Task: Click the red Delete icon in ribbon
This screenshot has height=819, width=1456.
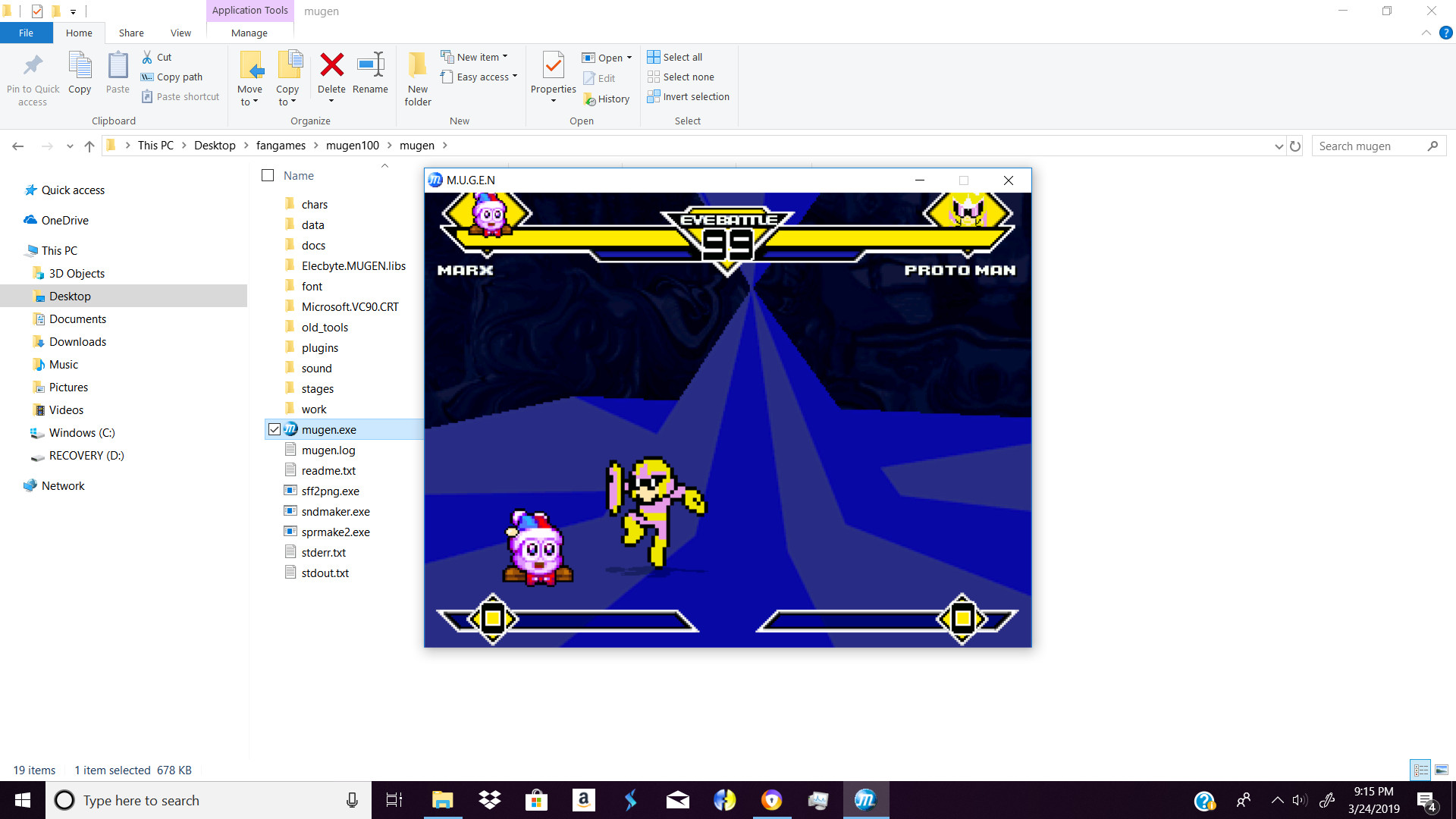Action: click(331, 66)
